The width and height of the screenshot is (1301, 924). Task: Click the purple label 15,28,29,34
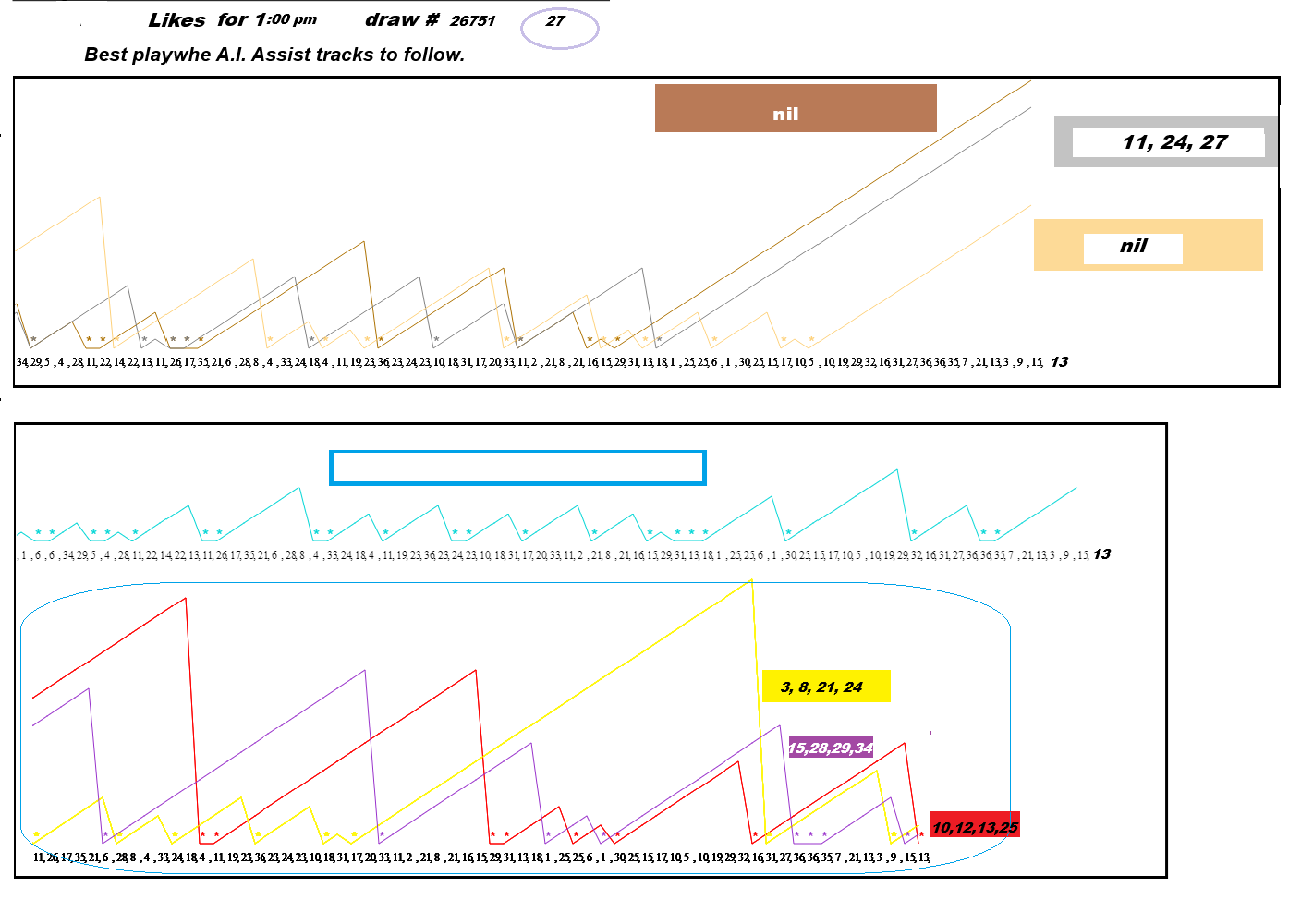click(831, 748)
